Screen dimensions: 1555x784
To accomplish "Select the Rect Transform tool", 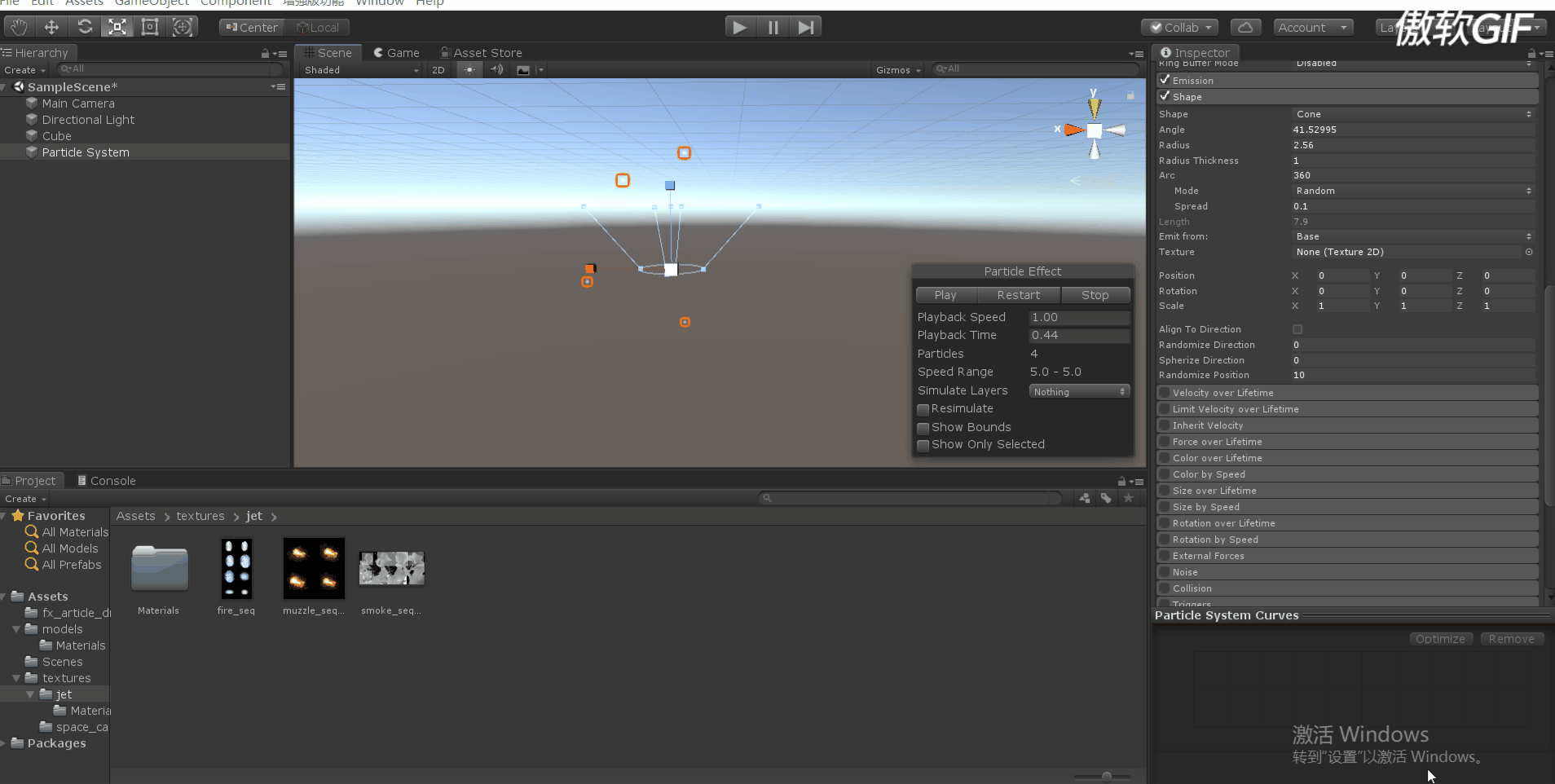I will 150,27.
